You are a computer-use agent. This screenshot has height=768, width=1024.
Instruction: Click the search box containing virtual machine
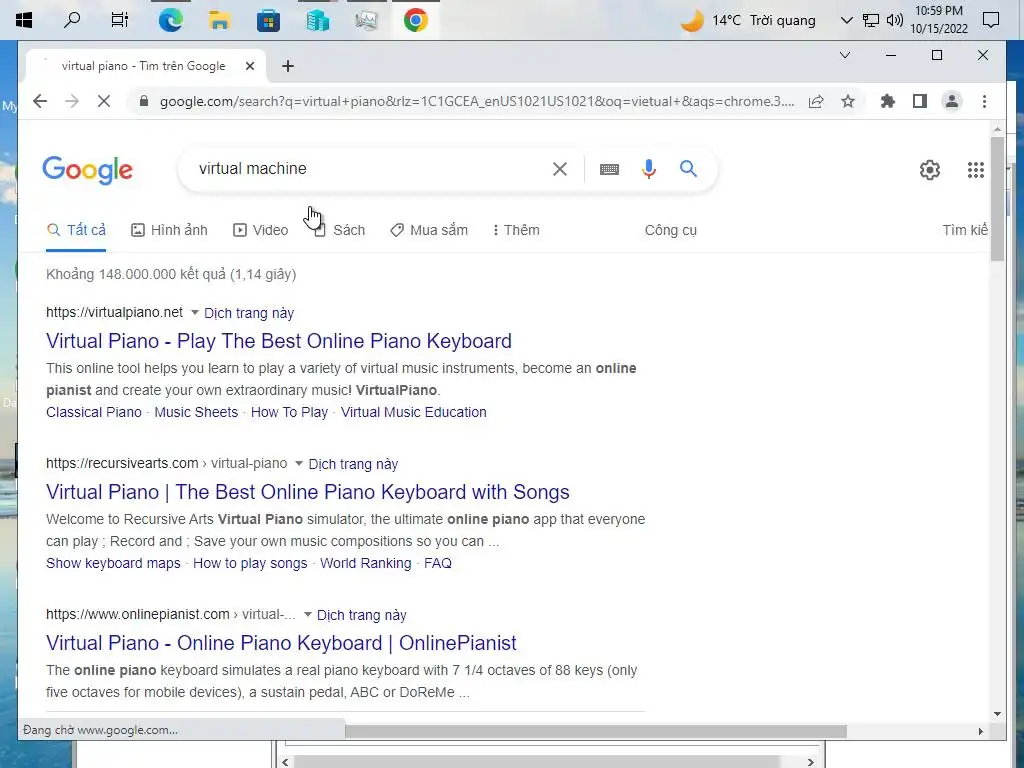[369, 168]
